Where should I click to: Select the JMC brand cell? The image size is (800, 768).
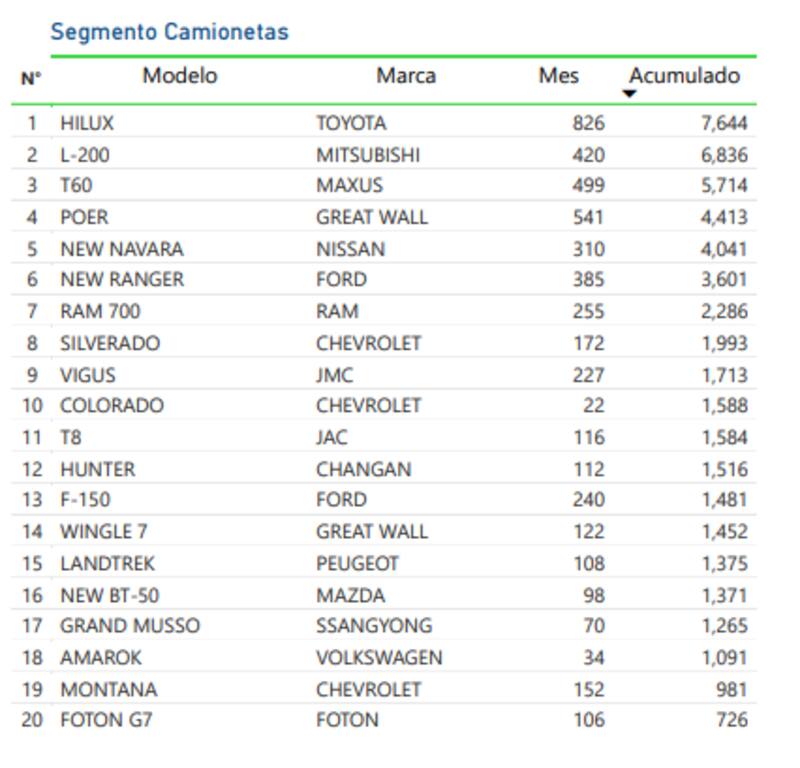[x=334, y=375]
